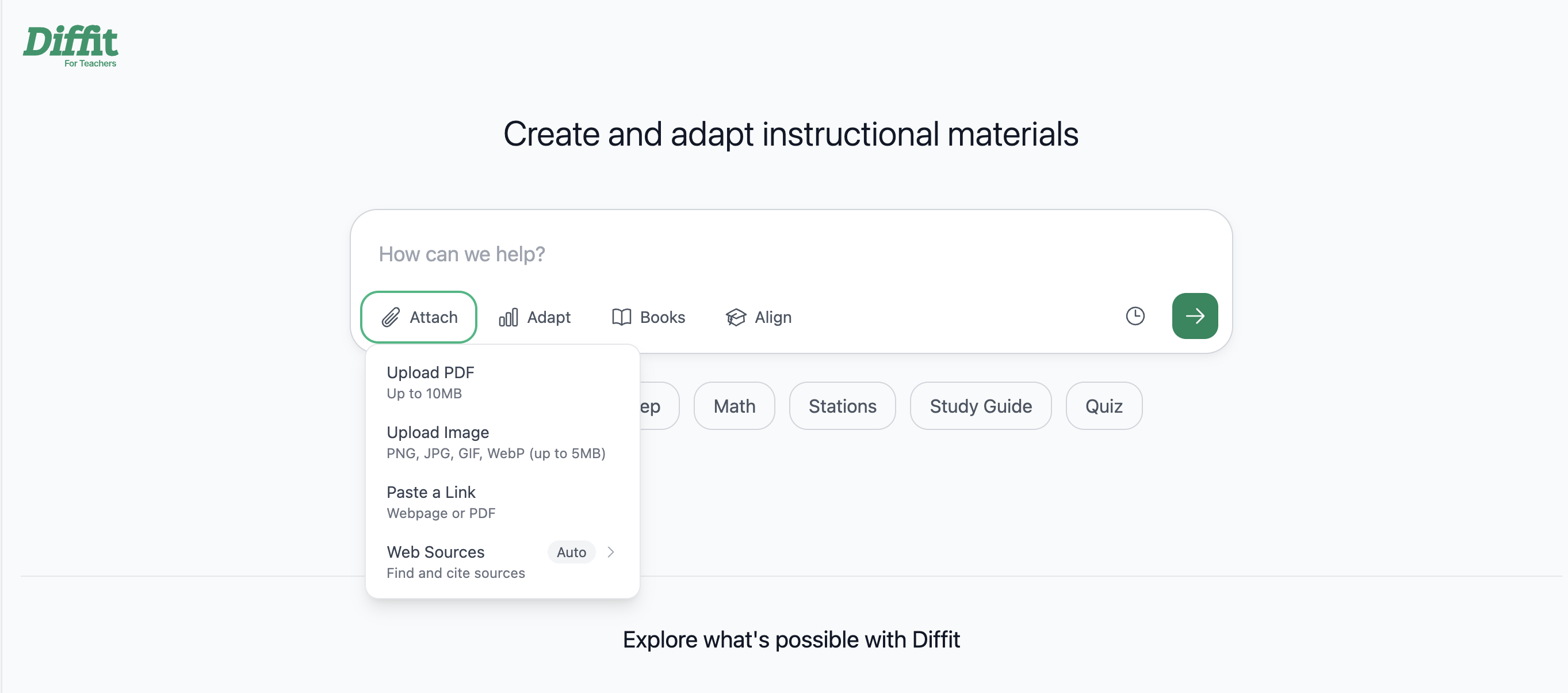Click the partially hidden chip ending in 'ep'
Screen dimensions: 1568x693
(659, 406)
